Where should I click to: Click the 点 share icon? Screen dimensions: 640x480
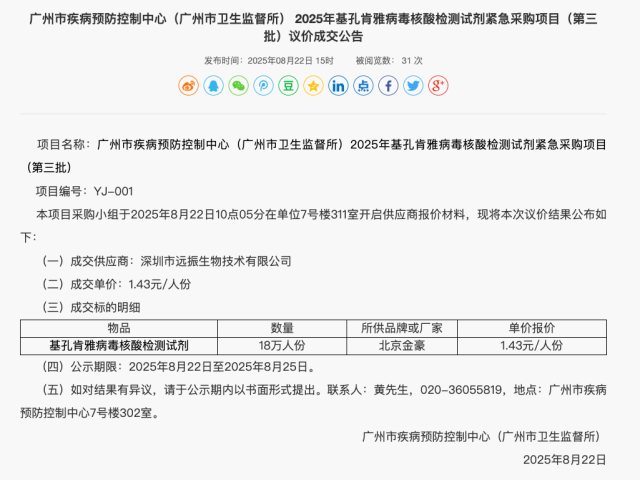(x=363, y=86)
